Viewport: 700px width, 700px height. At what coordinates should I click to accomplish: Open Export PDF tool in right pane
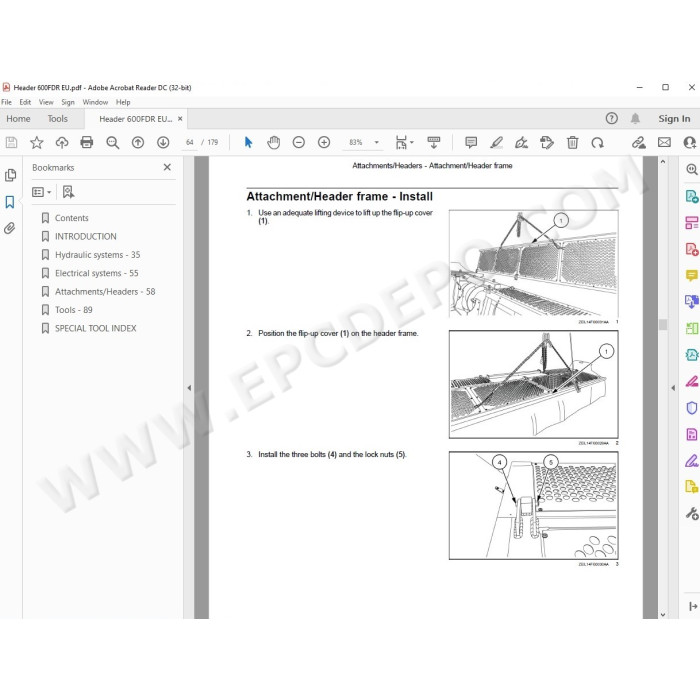pyautogui.click(x=692, y=196)
